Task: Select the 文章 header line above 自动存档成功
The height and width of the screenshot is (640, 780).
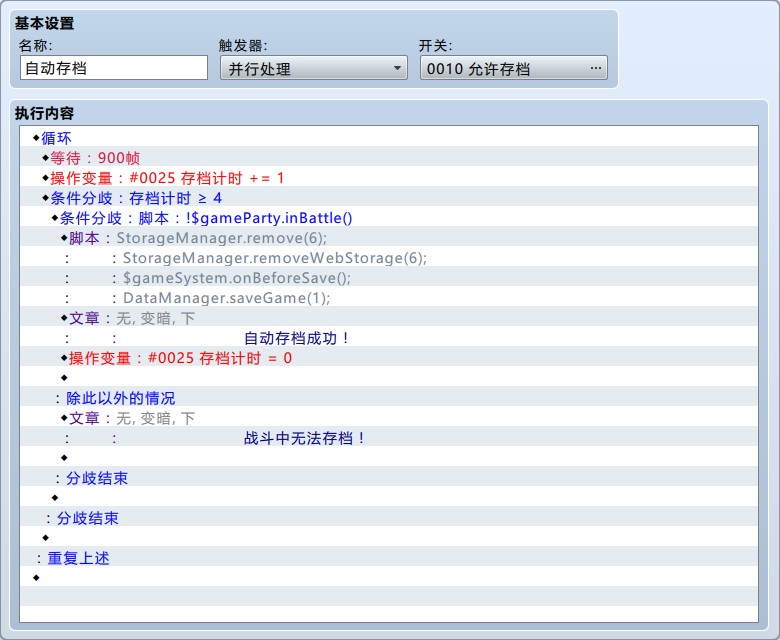Action: (x=389, y=316)
